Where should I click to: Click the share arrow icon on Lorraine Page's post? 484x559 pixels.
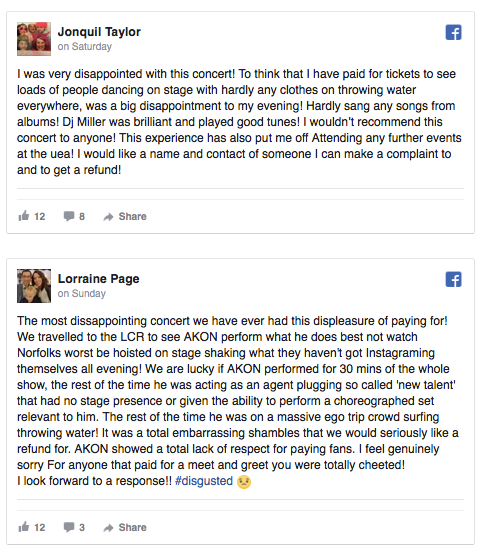108,528
